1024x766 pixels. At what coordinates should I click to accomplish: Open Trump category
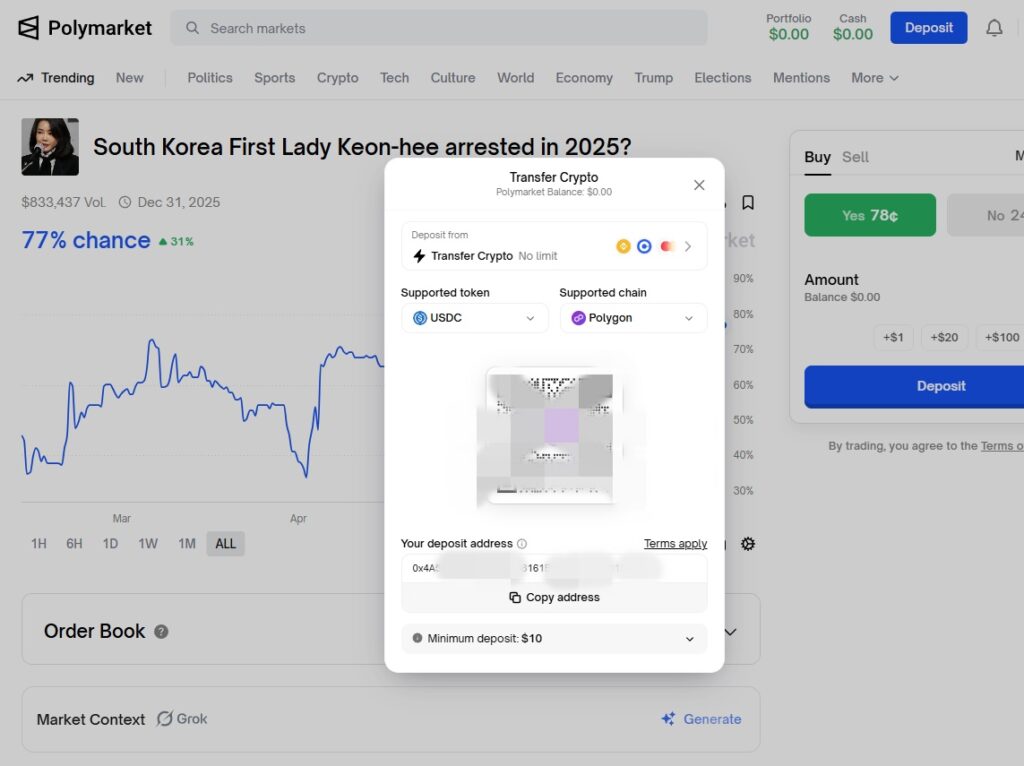(653, 78)
